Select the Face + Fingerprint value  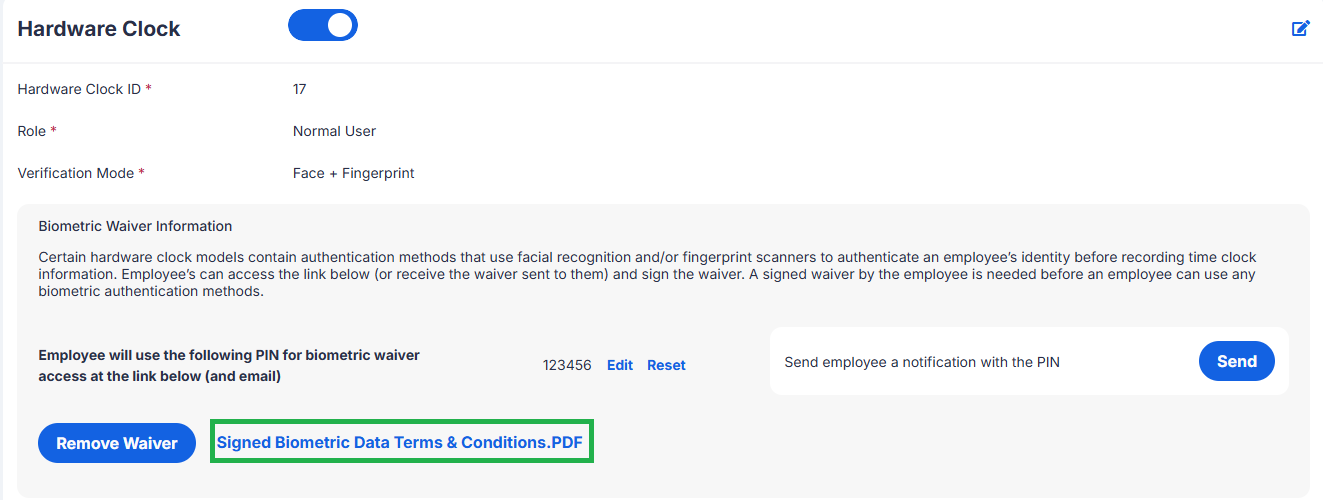(x=354, y=173)
